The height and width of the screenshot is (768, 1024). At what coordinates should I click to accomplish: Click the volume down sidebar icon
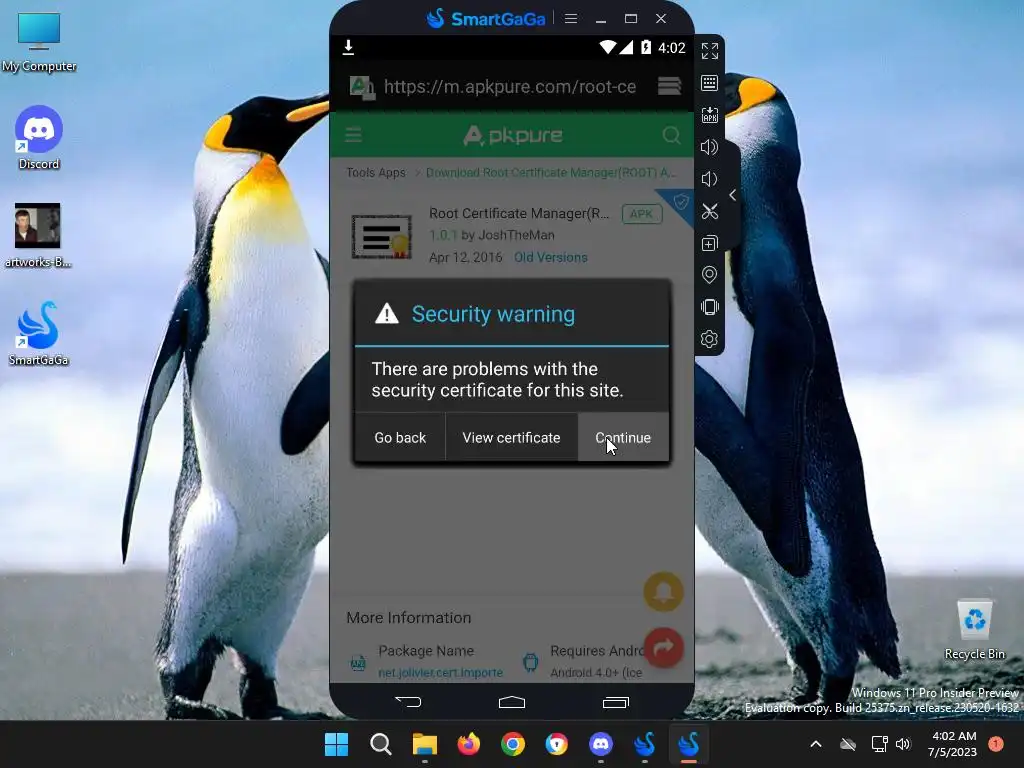coord(709,179)
